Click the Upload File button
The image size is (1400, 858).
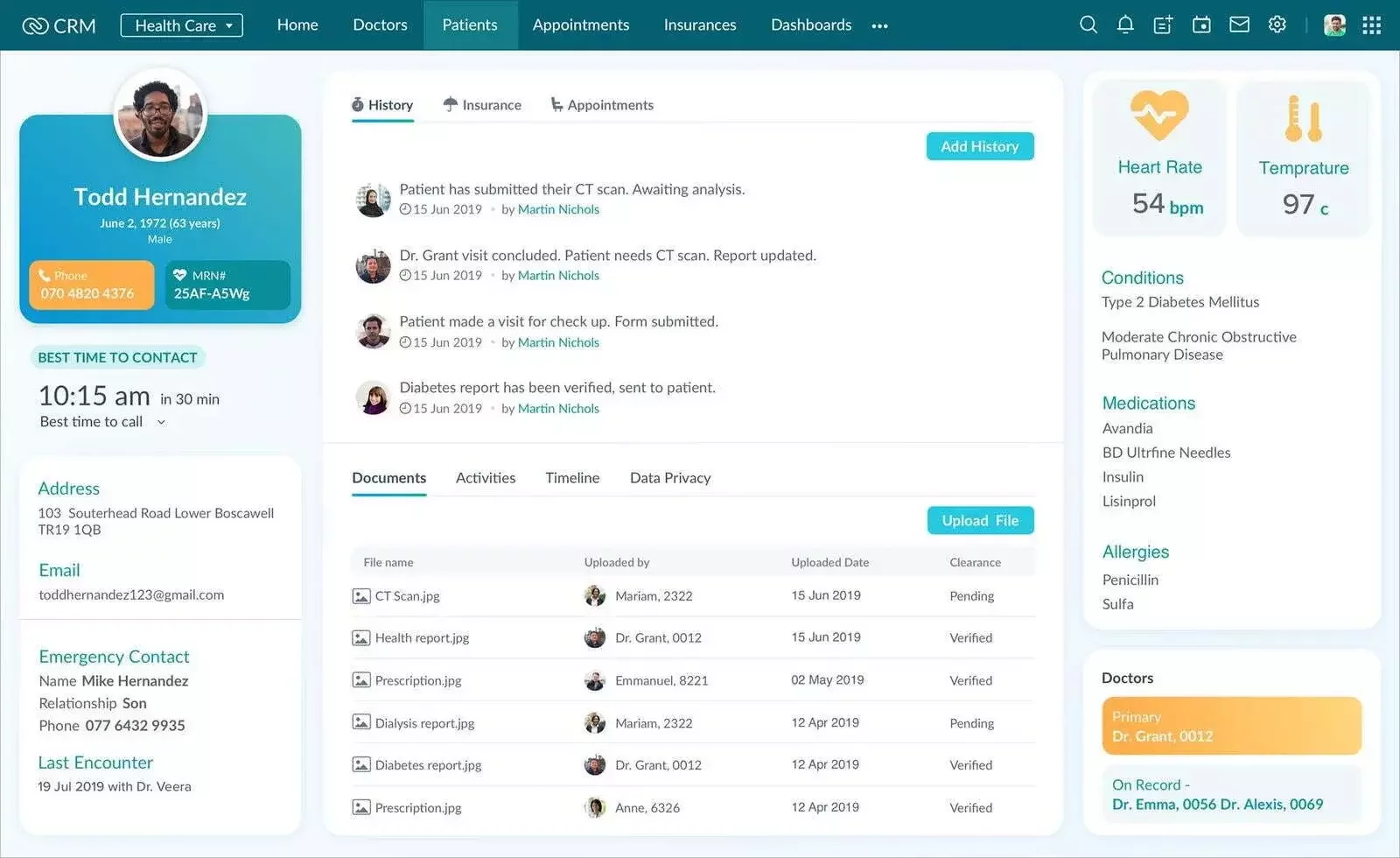click(x=980, y=520)
